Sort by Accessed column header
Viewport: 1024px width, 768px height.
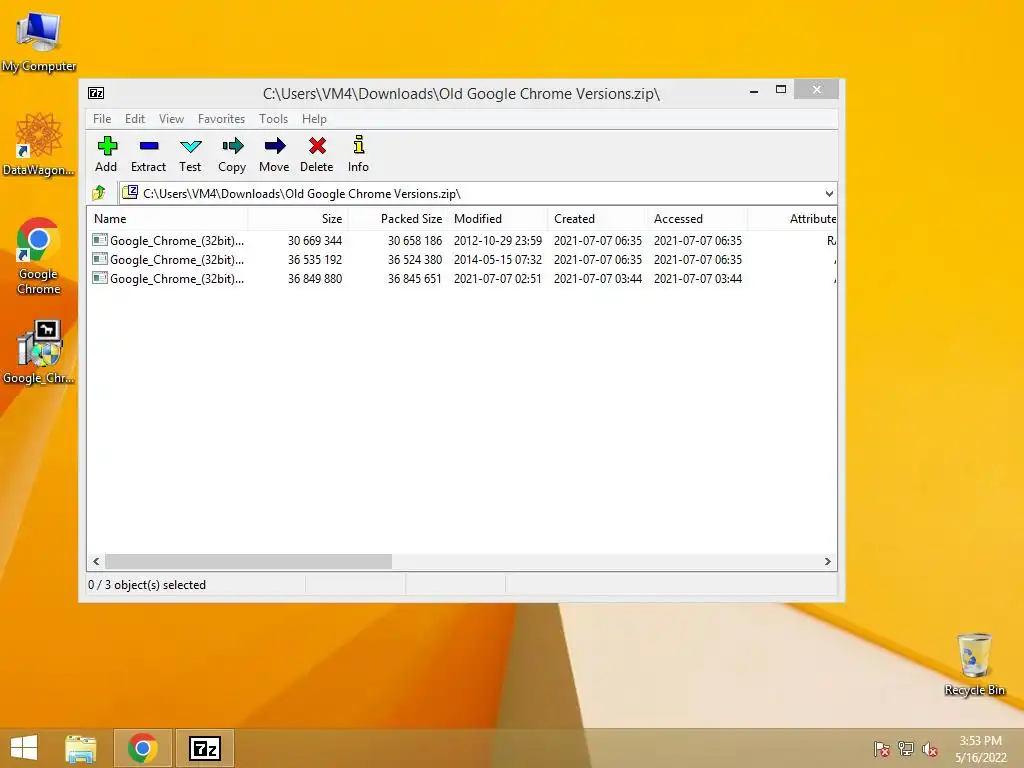coord(697,219)
